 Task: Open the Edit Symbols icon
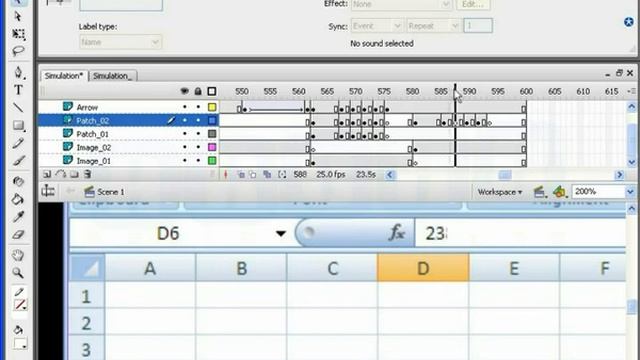pyautogui.click(x=560, y=191)
